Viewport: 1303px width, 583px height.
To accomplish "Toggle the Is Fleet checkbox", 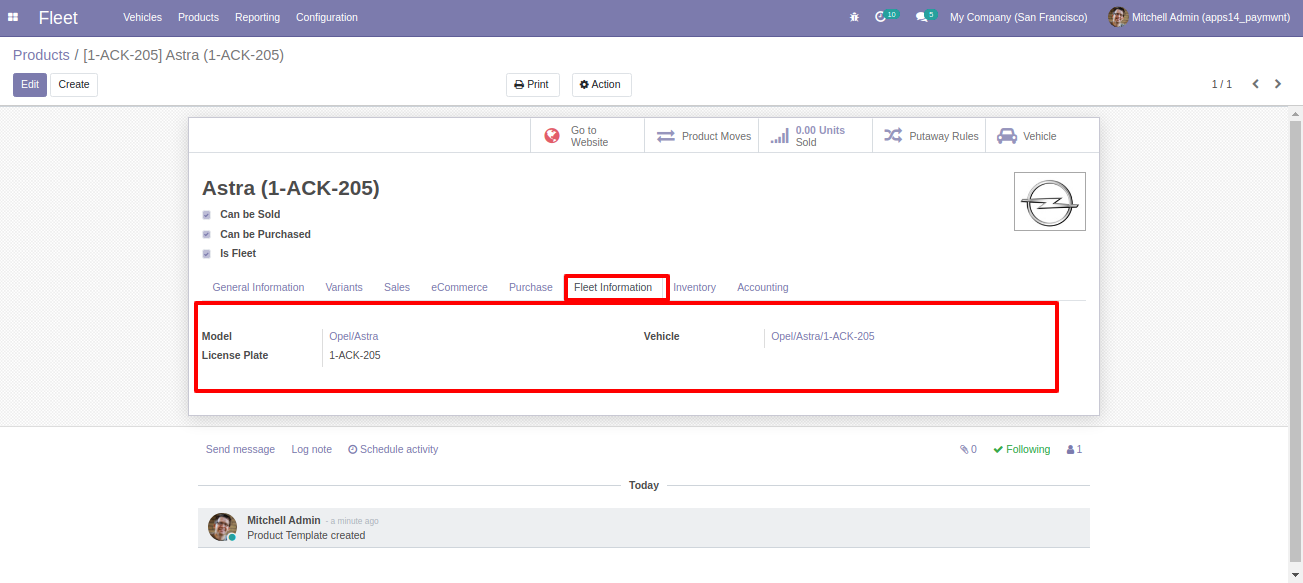I will tap(207, 254).
